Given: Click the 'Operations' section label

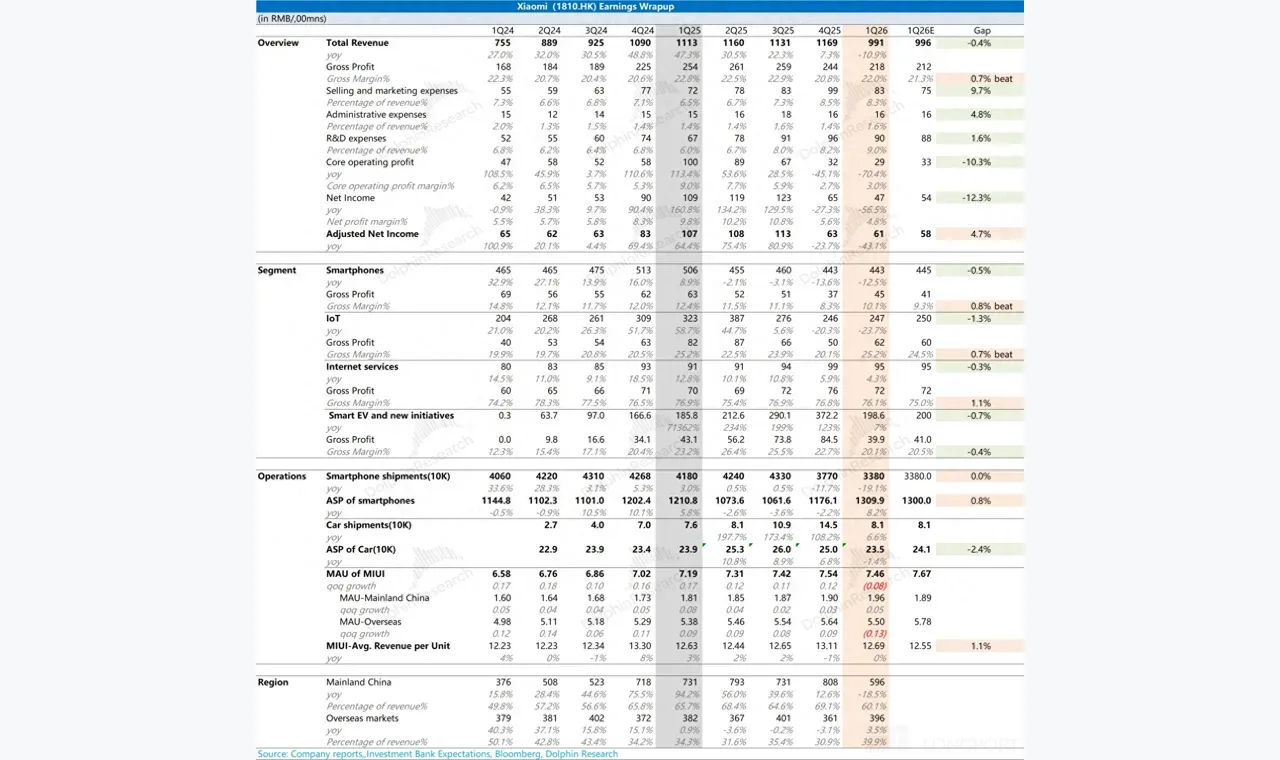Looking at the screenshot, I should pyautogui.click(x=282, y=476).
